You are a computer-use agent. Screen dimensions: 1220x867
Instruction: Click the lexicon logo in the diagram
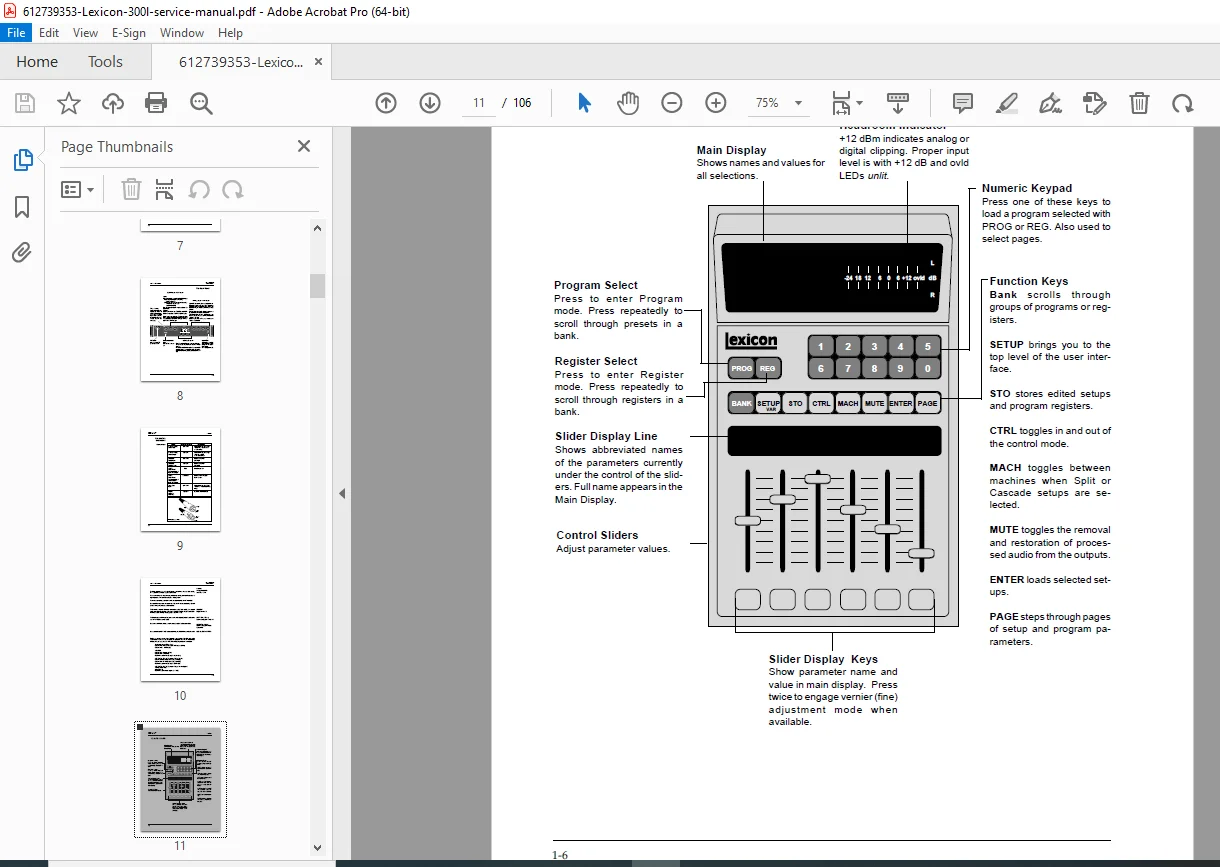click(x=751, y=340)
